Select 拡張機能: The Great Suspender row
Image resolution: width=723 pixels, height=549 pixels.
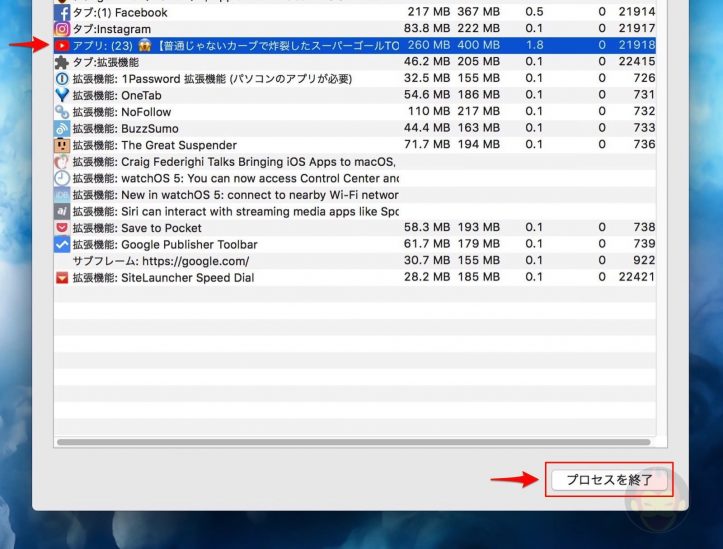coord(355,145)
